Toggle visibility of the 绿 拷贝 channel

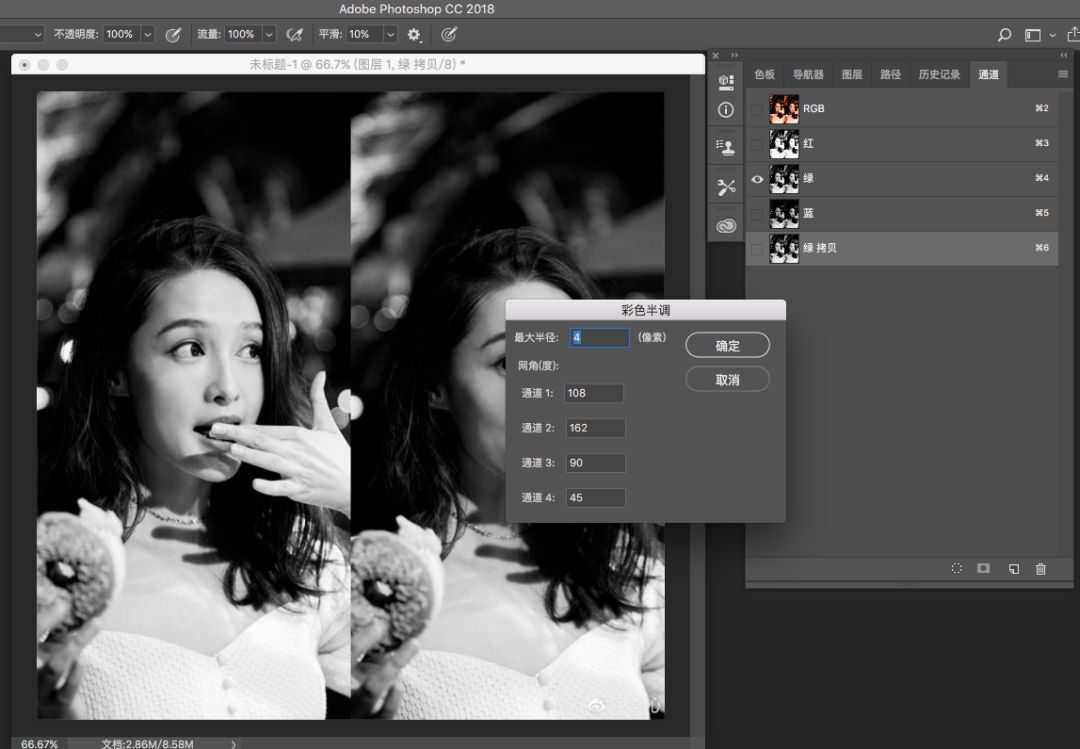(x=757, y=248)
